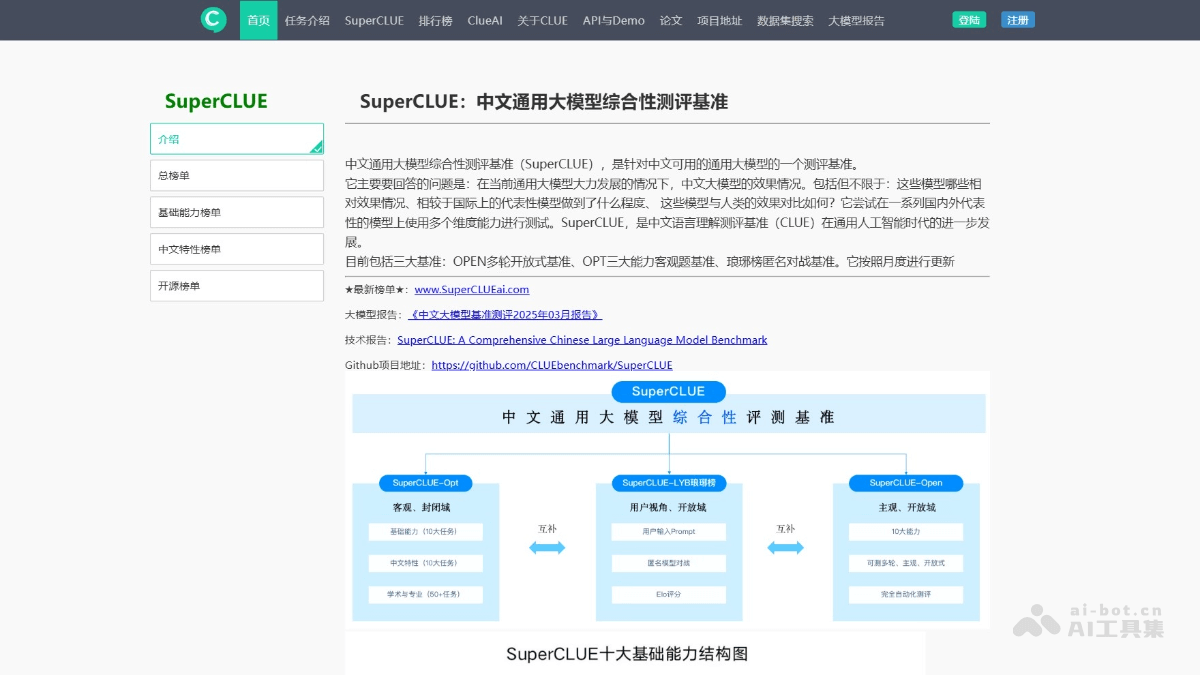Click 论文 in the navigation bar
This screenshot has width=1200, height=675.
tap(670, 20)
